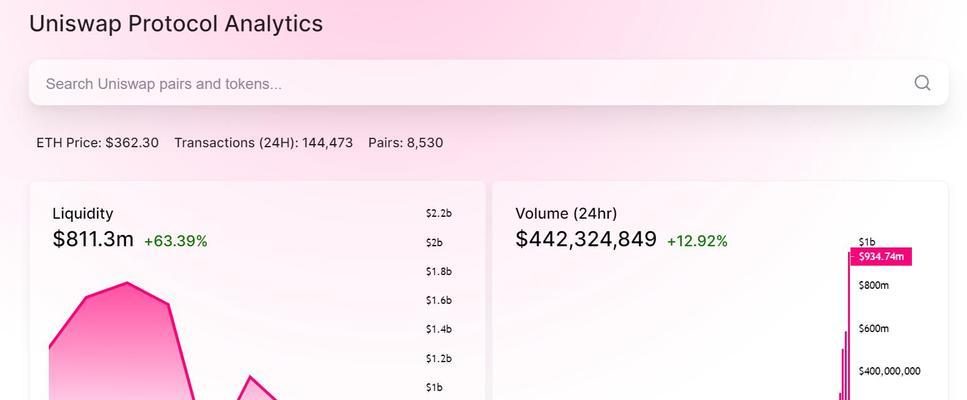Click the Liquidity chart title
Image resolution: width=967 pixels, height=400 pixels.
coord(83,214)
